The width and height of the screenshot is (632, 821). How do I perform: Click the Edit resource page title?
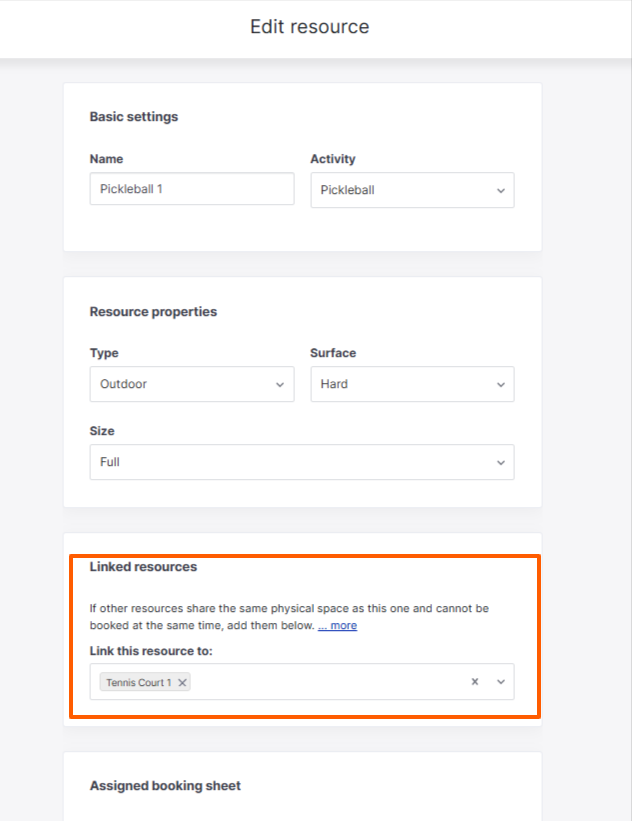(310, 27)
